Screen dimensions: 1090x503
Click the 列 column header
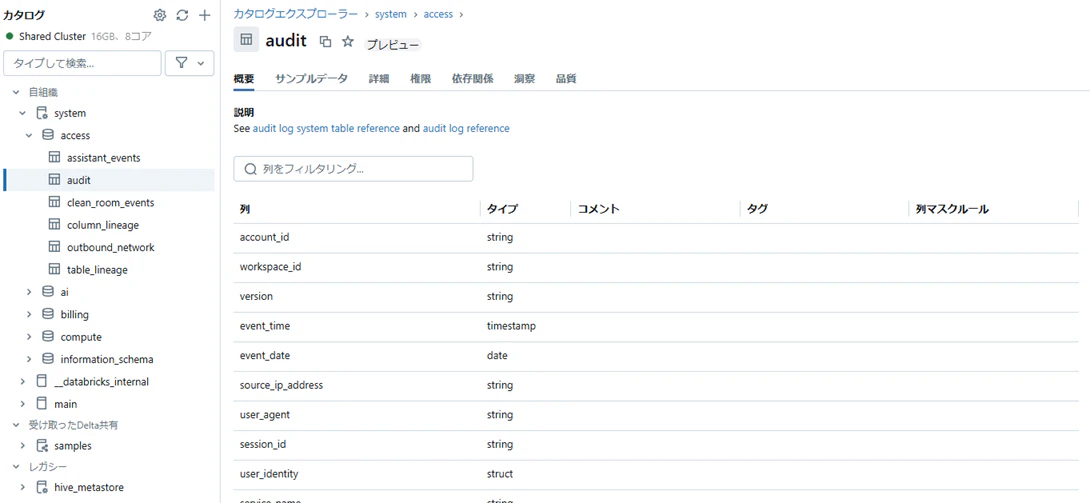(x=245, y=208)
